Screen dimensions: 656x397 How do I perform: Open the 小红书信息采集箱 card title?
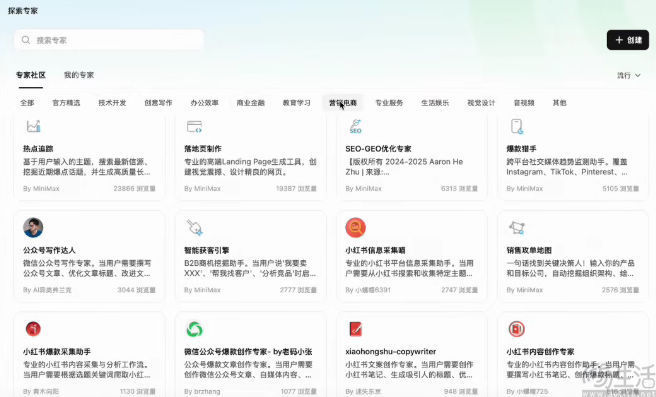375,250
